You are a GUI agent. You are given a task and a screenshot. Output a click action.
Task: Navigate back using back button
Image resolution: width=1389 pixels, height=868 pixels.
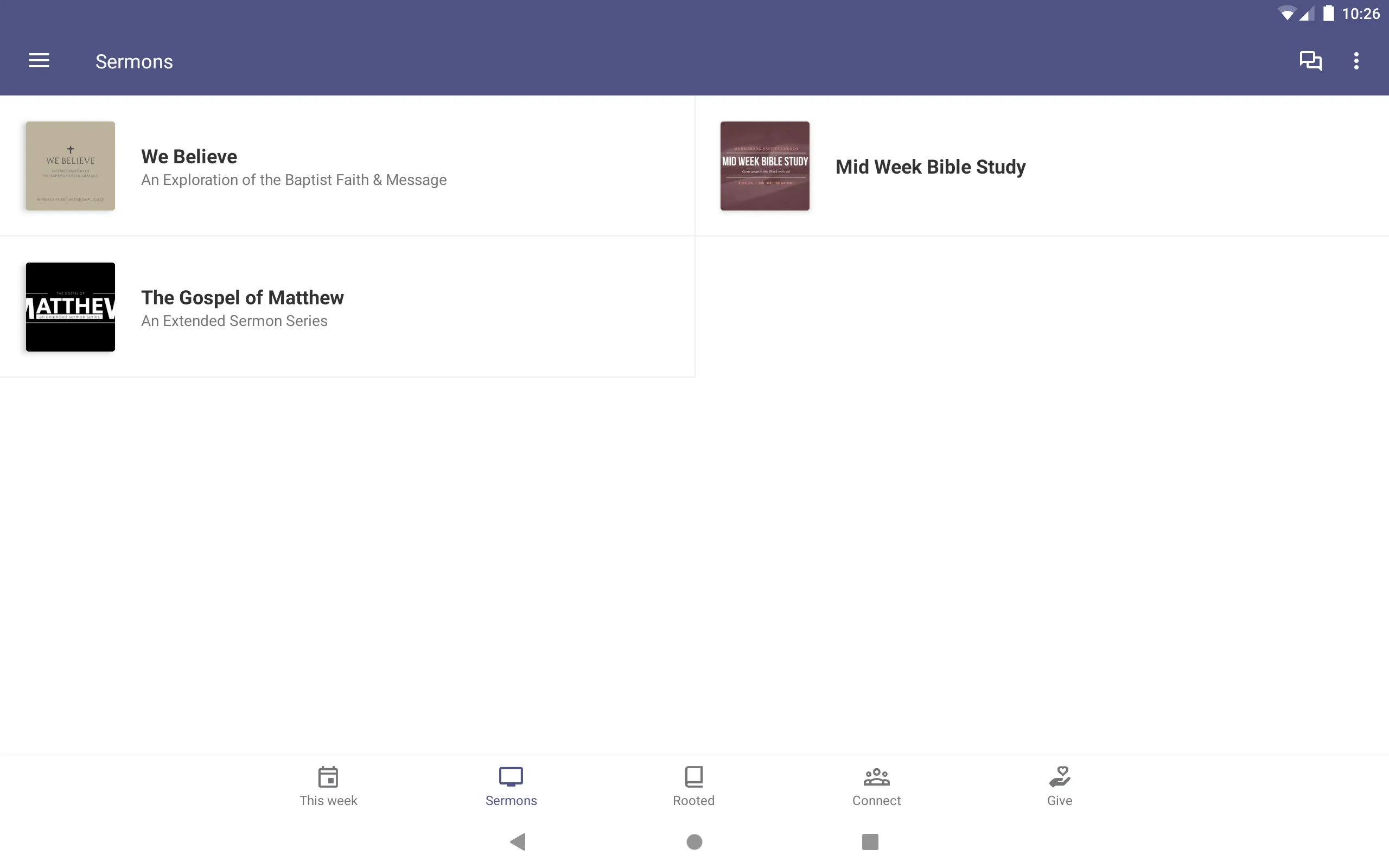[520, 841]
